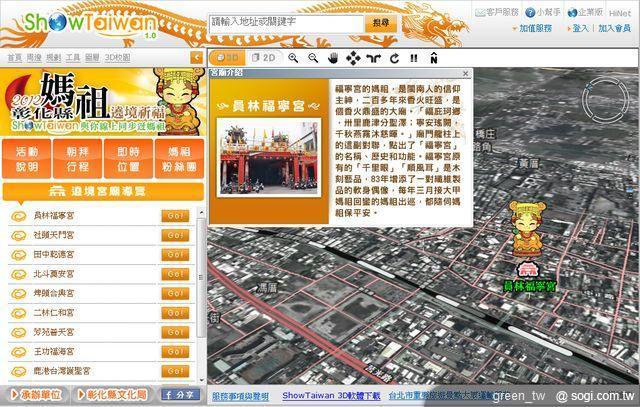Select 王功福海宮 list entry text
This screenshot has height=407, width=640.
54,351
